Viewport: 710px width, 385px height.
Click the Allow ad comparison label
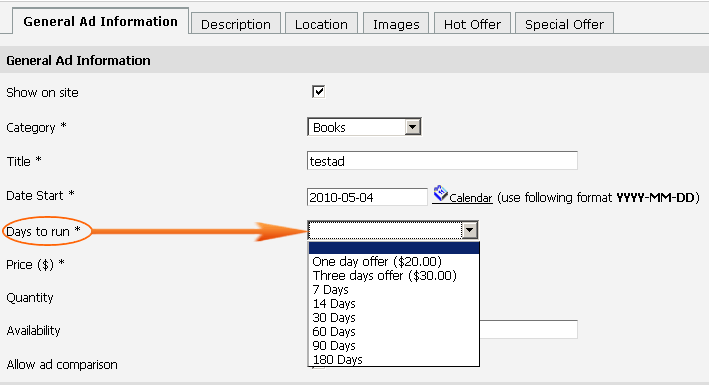(62, 365)
